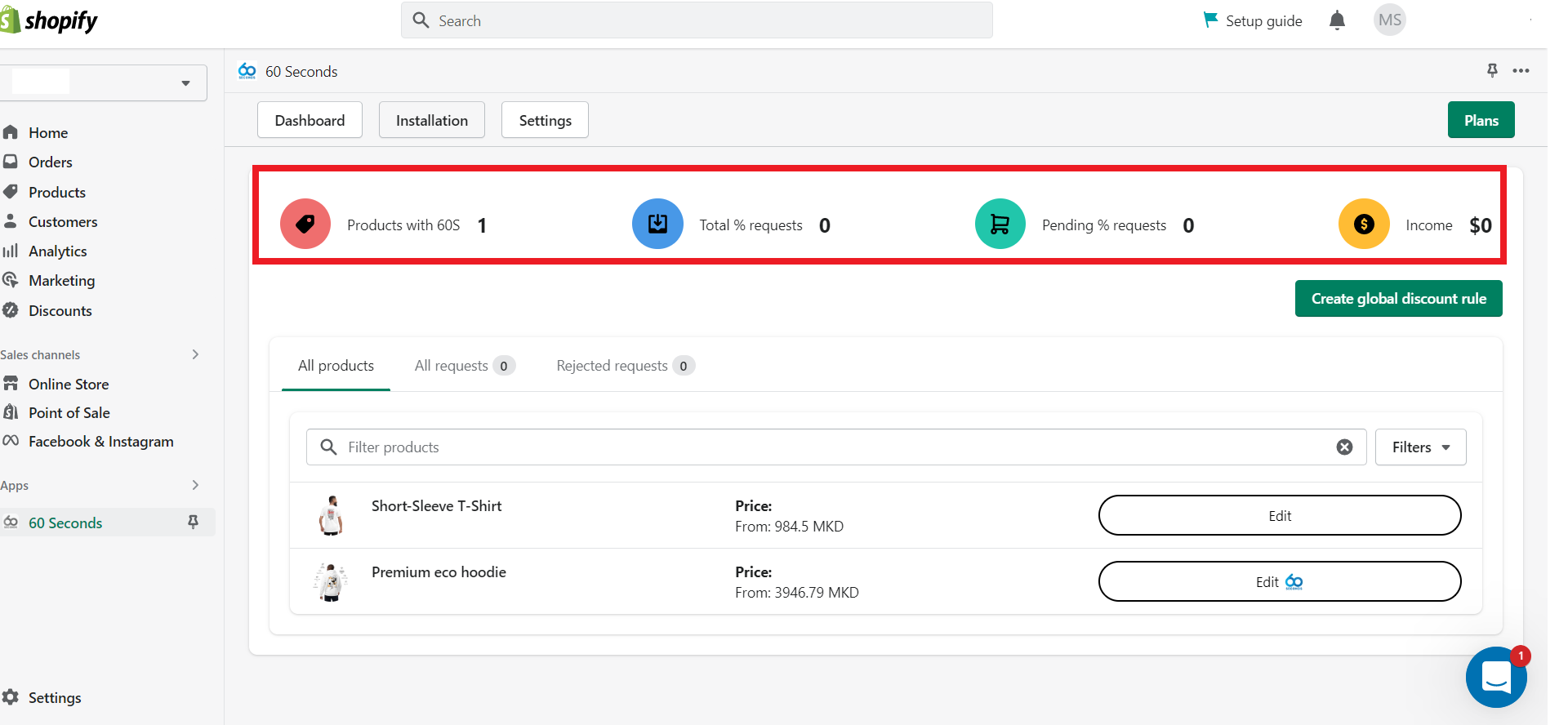
Task: Open the Filters dropdown
Action: click(x=1420, y=447)
